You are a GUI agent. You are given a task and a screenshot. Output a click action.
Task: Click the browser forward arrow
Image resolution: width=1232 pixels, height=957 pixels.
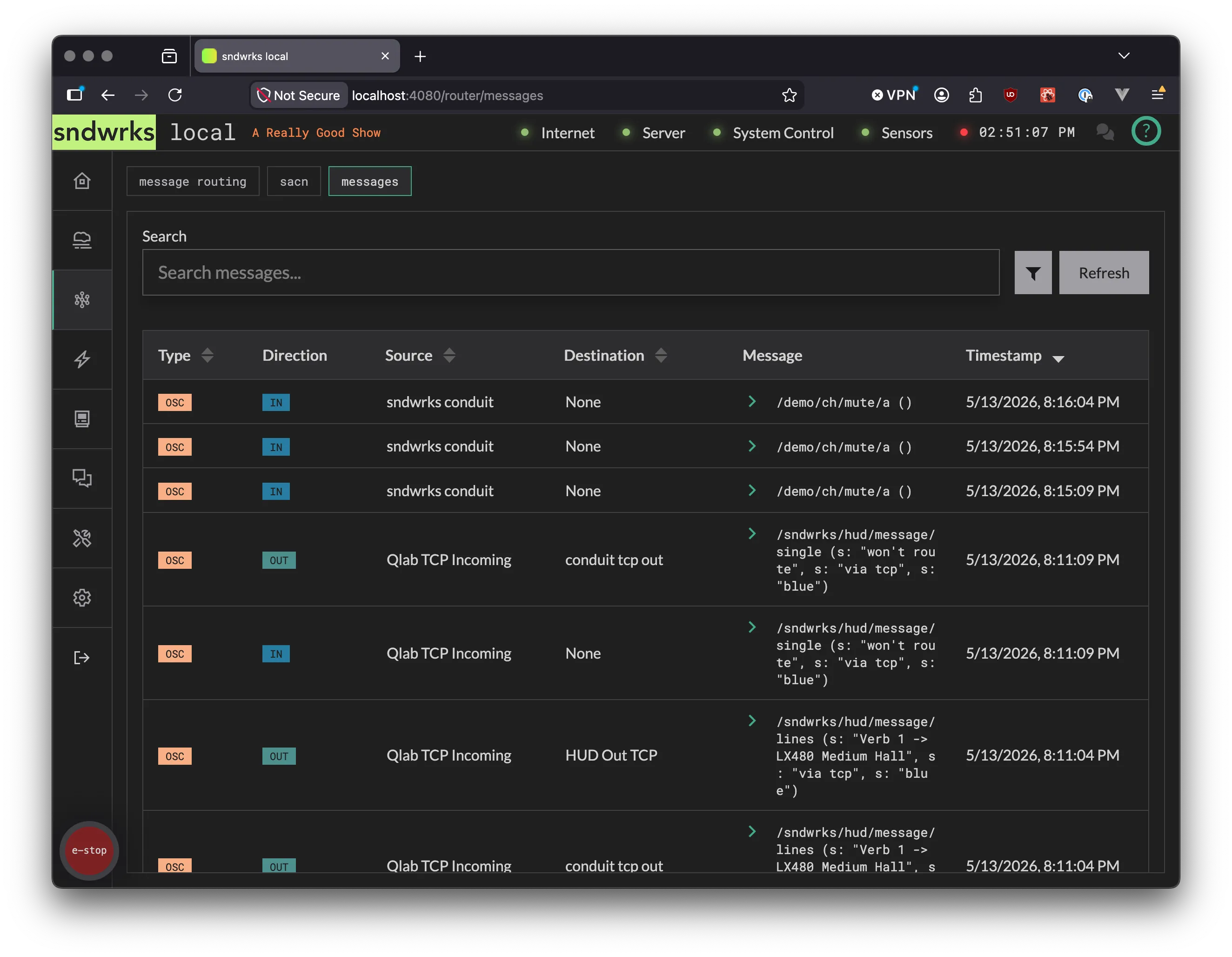tap(141, 95)
